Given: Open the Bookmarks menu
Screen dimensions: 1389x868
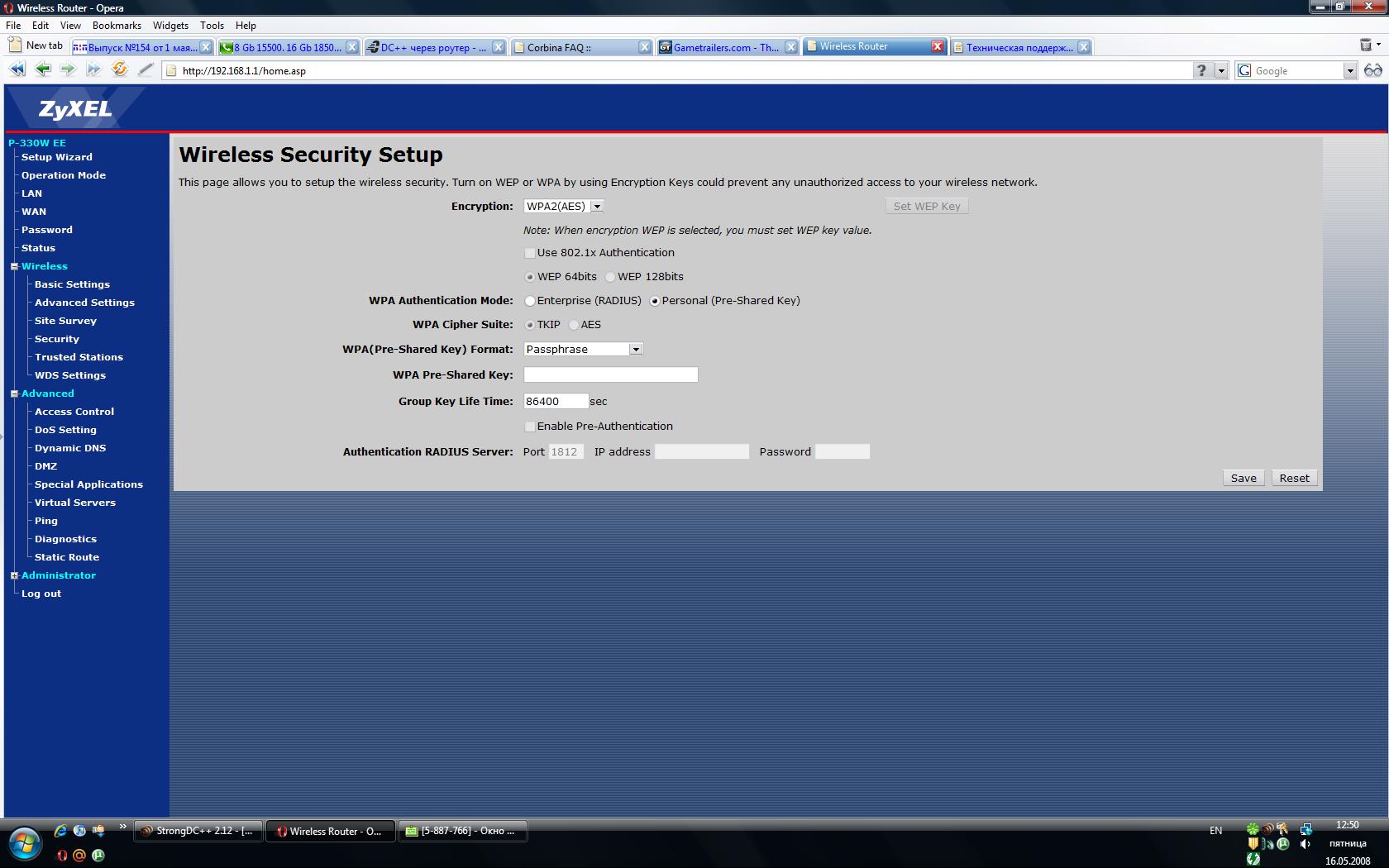Looking at the screenshot, I should (117, 26).
